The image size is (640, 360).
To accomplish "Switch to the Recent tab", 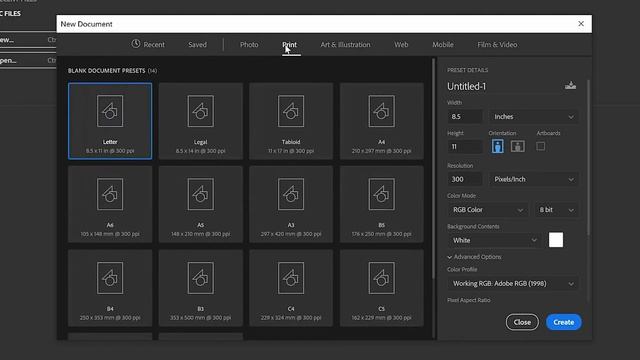I will (148, 44).
